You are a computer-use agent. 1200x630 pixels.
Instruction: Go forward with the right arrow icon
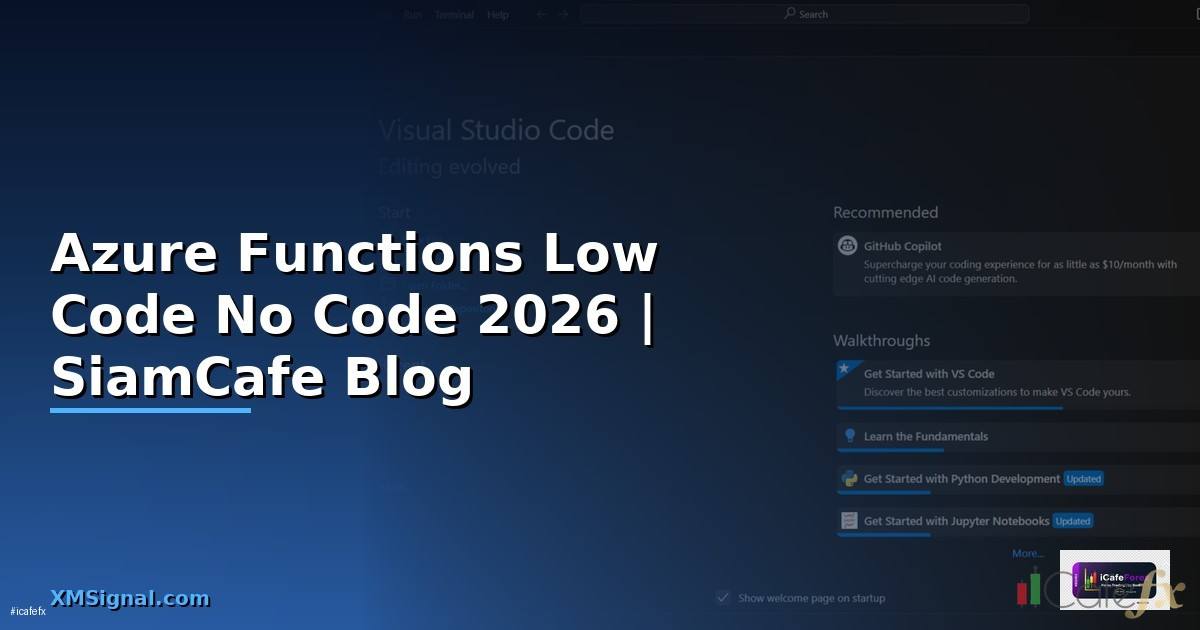click(563, 14)
